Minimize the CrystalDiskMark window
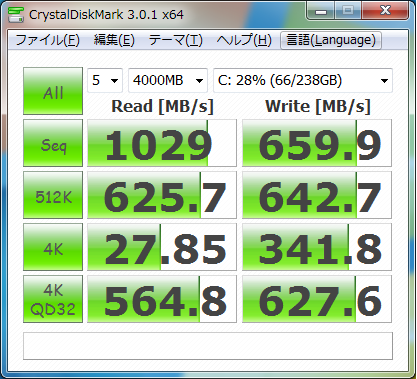417x379 pixels. pos(321,11)
